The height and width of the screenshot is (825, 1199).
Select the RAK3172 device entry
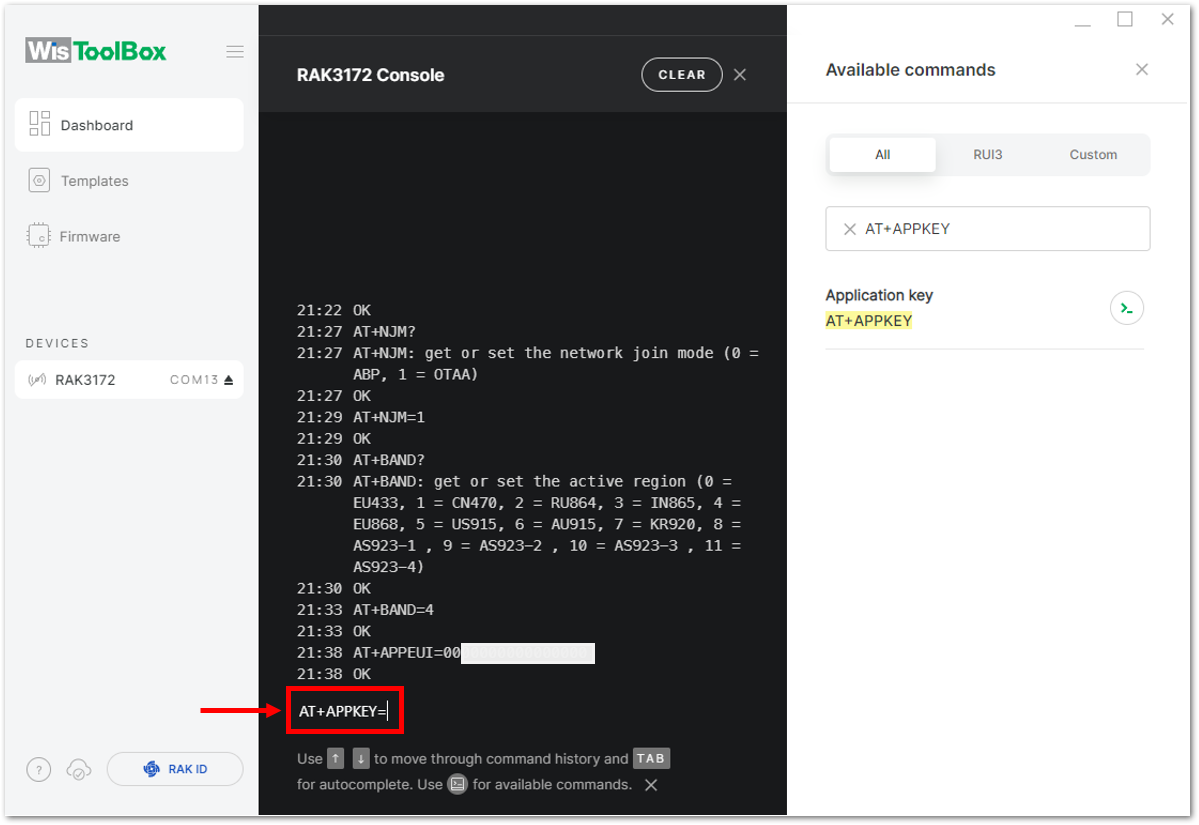pos(129,380)
